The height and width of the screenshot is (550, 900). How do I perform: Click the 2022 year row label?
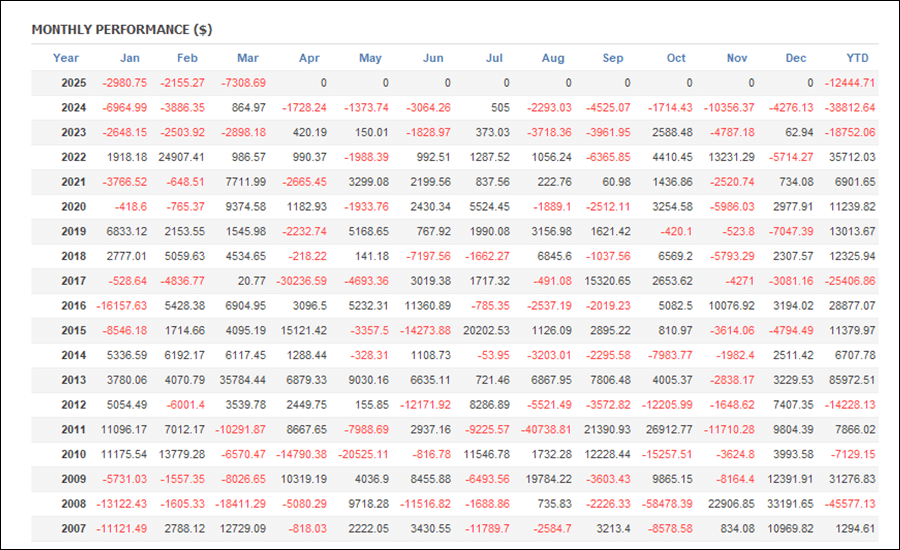(x=73, y=157)
